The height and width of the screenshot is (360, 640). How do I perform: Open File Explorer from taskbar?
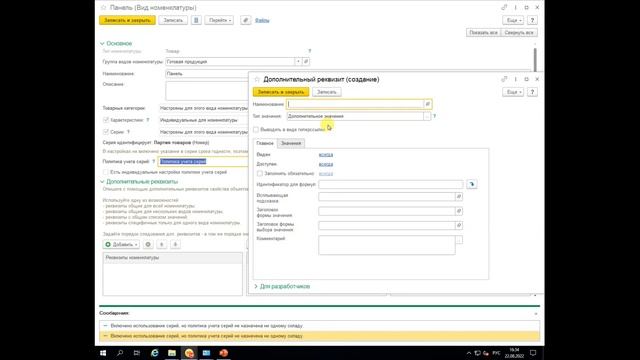[172, 353]
